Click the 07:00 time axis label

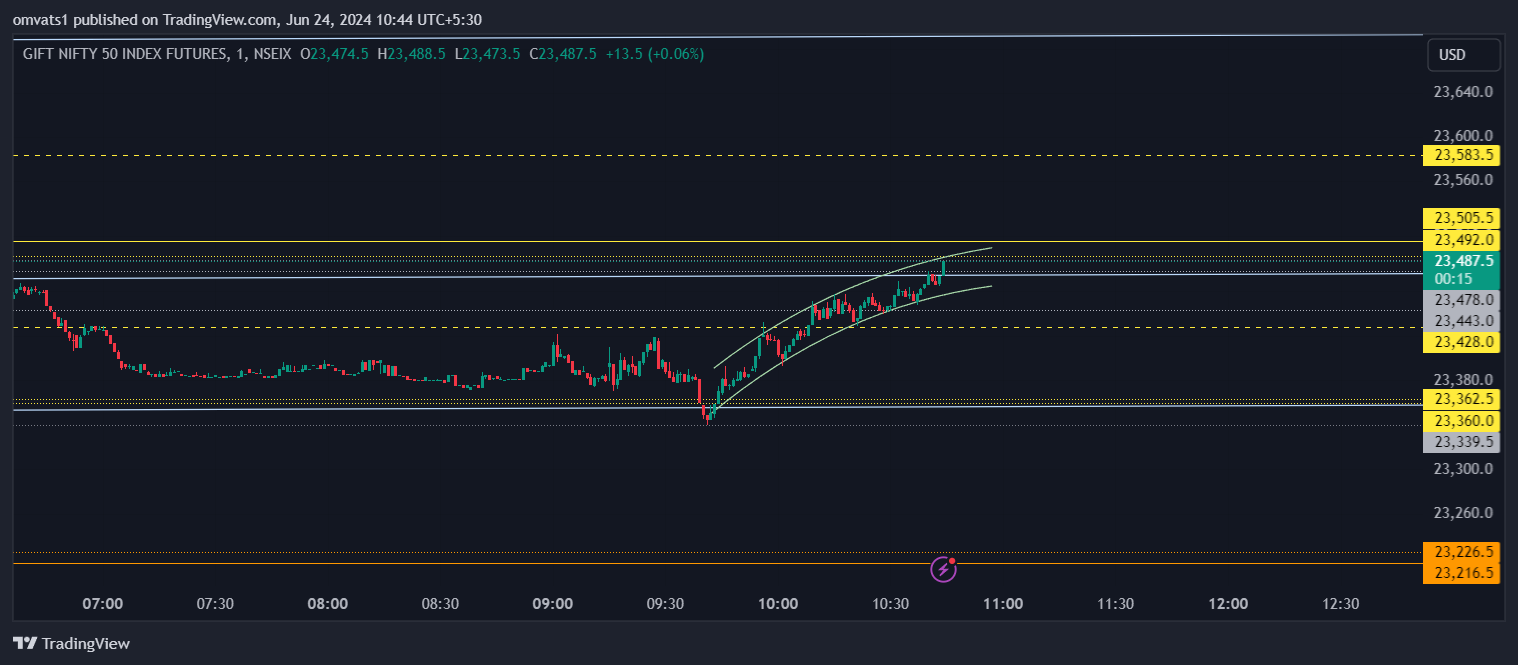pyautogui.click(x=103, y=604)
